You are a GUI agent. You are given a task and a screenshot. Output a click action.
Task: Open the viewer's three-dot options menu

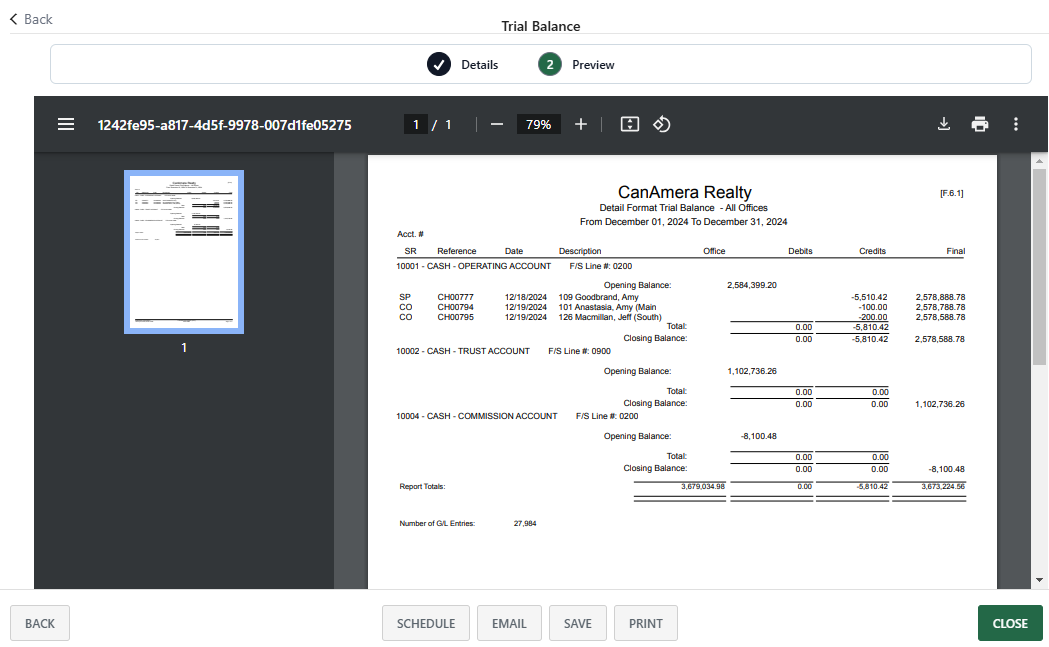pyautogui.click(x=1016, y=124)
